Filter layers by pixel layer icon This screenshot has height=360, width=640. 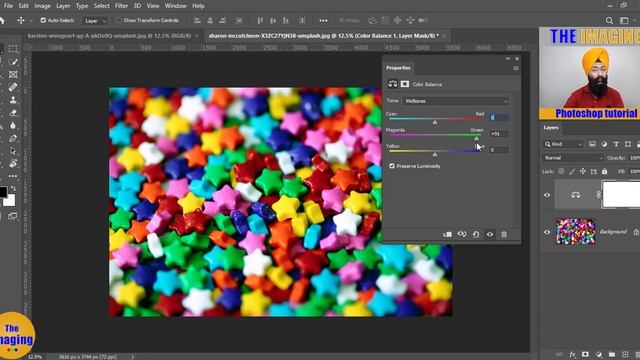point(592,144)
